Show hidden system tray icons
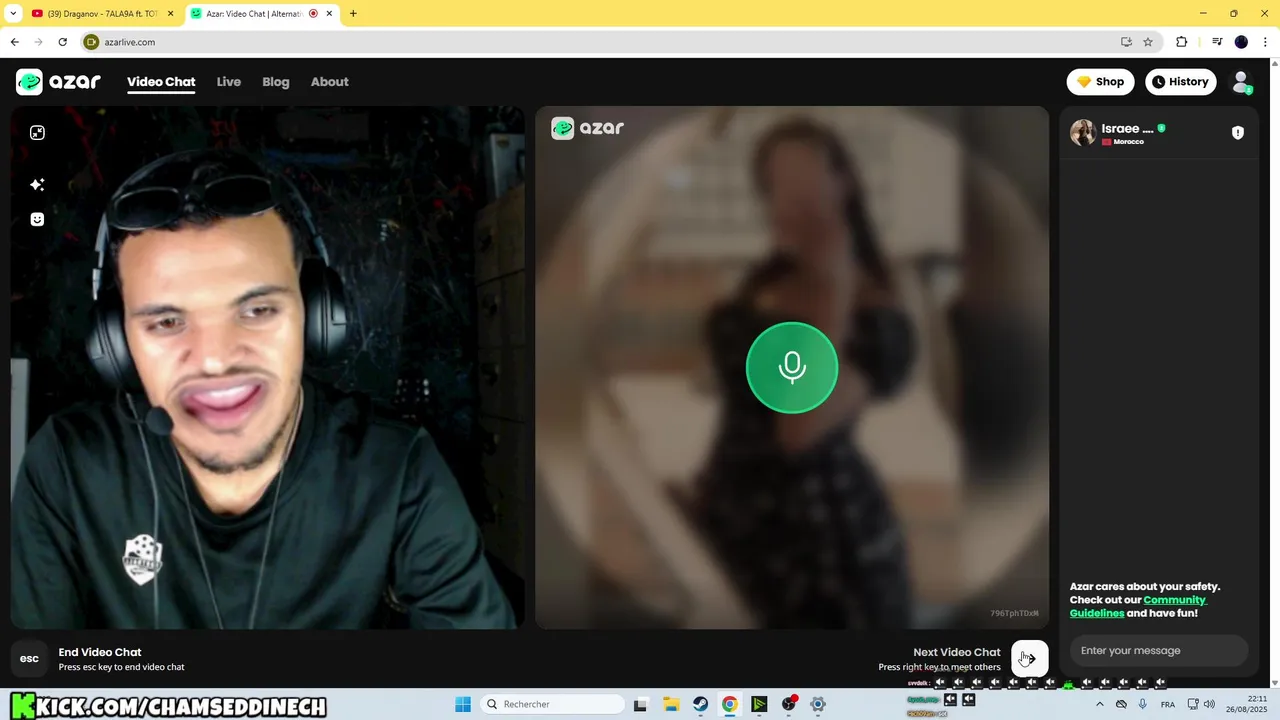The image size is (1280, 720). [x=1100, y=704]
